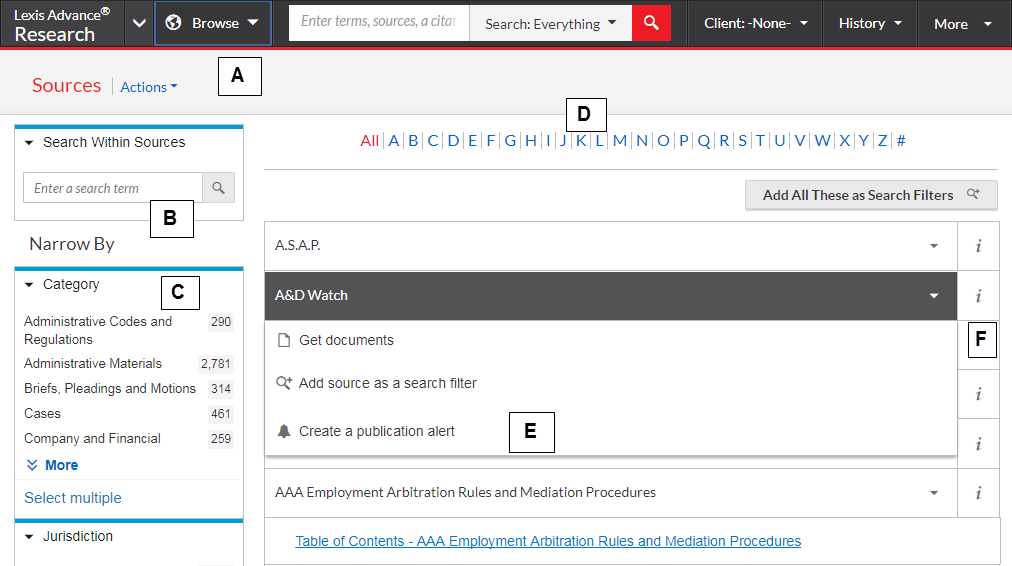Viewport: 1012px width, 566px height.
Task: Filter sources by letter T
Action: (x=760, y=141)
